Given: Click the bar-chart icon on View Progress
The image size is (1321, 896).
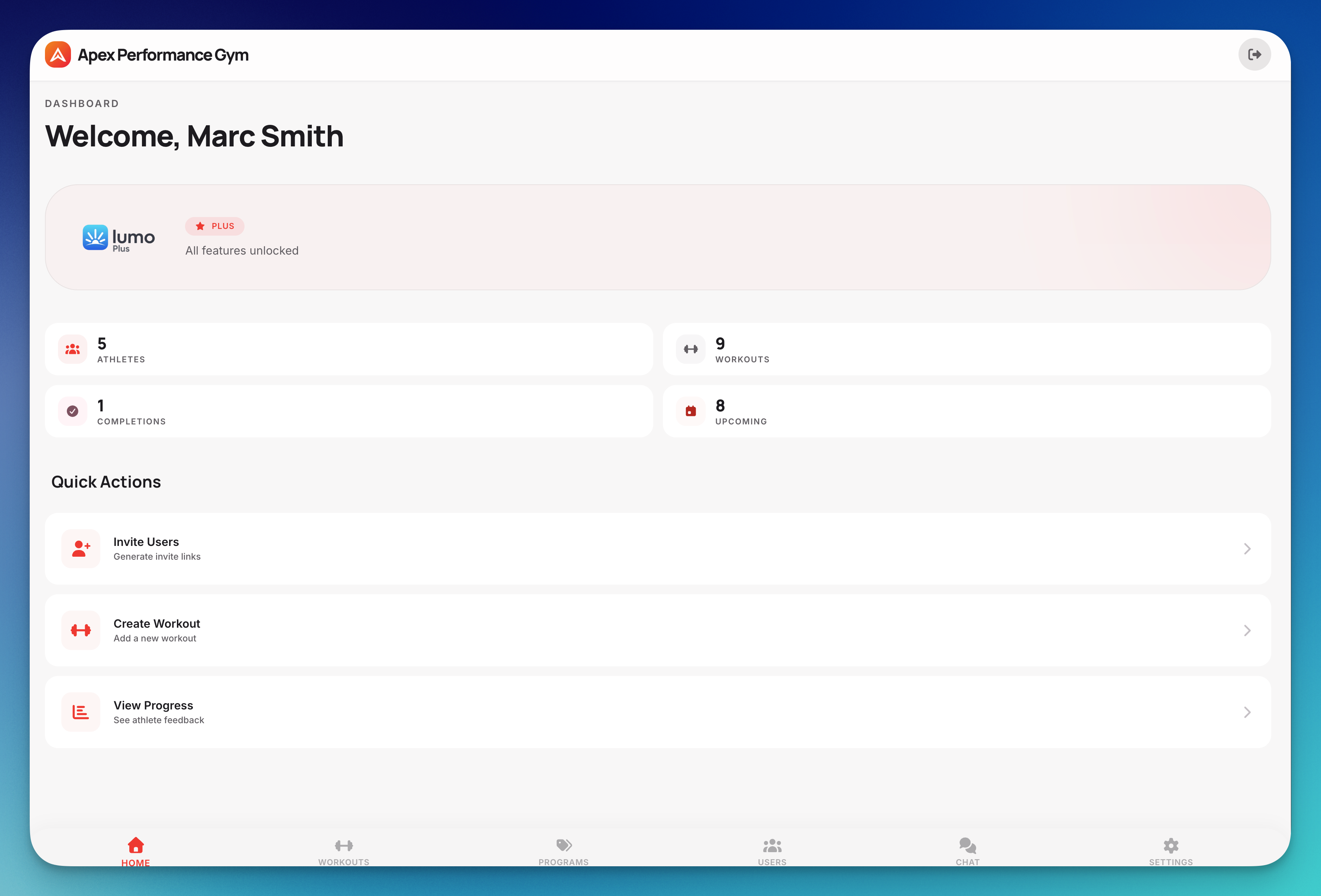Looking at the screenshot, I should coord(80,712).
